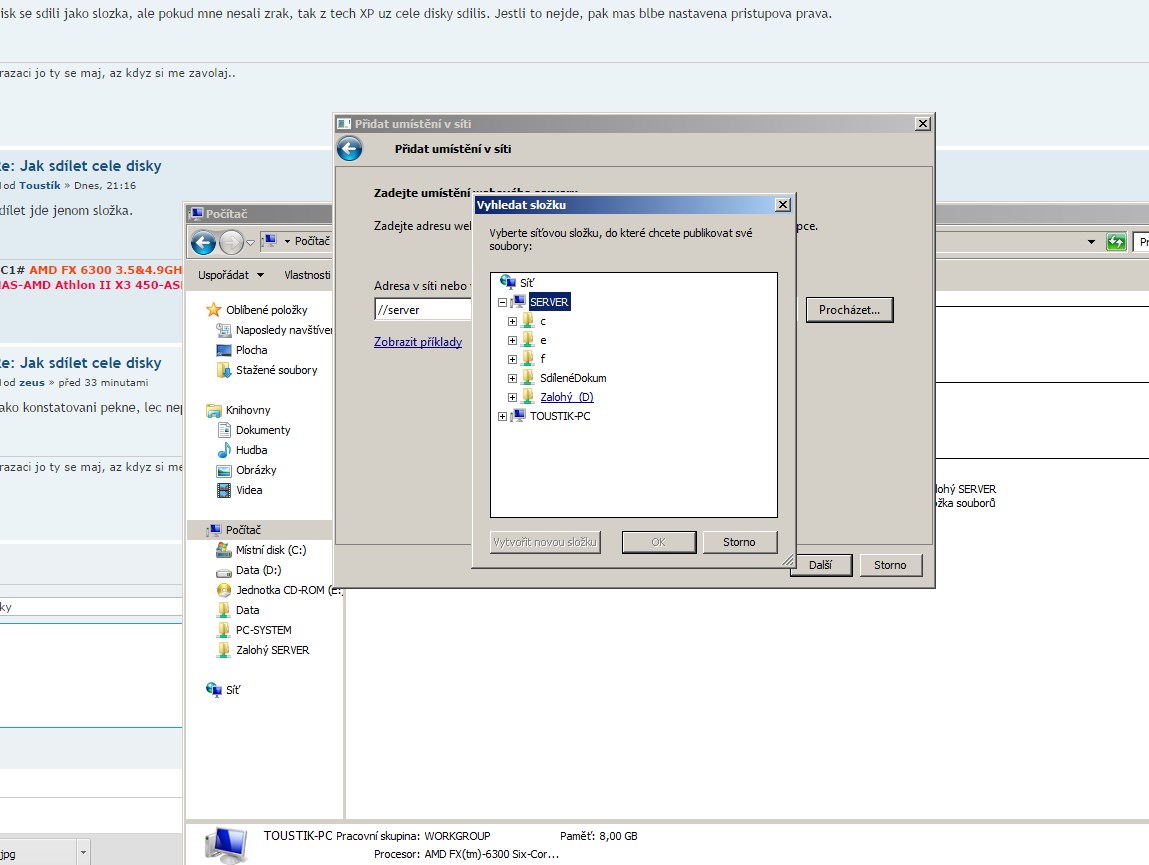Click the folder icon of share f
The width and height of the screenshot is (1149, 865).
click(x=528, y=358)
